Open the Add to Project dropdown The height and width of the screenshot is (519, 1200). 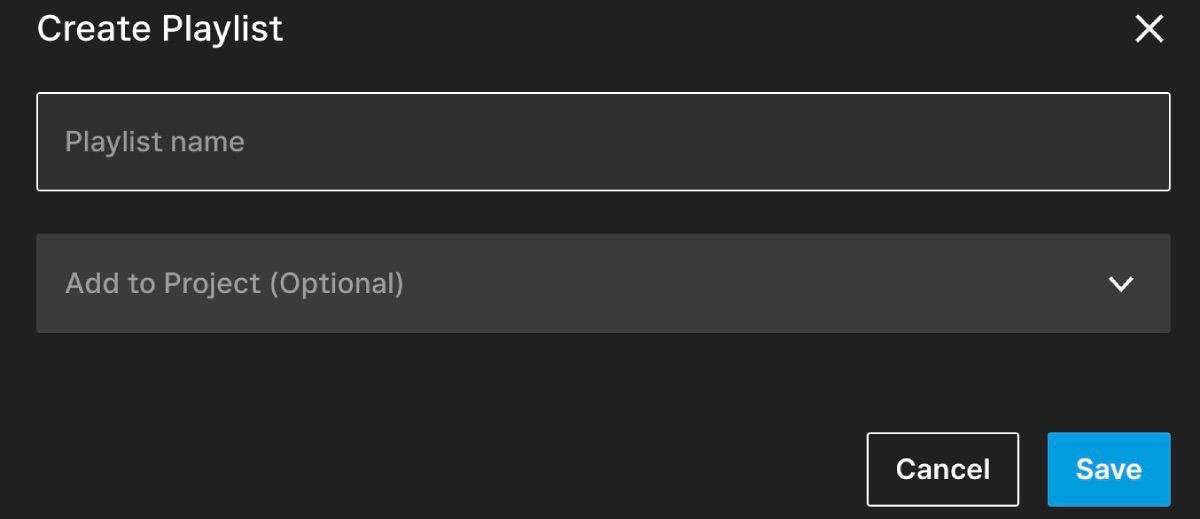(603, 284)
